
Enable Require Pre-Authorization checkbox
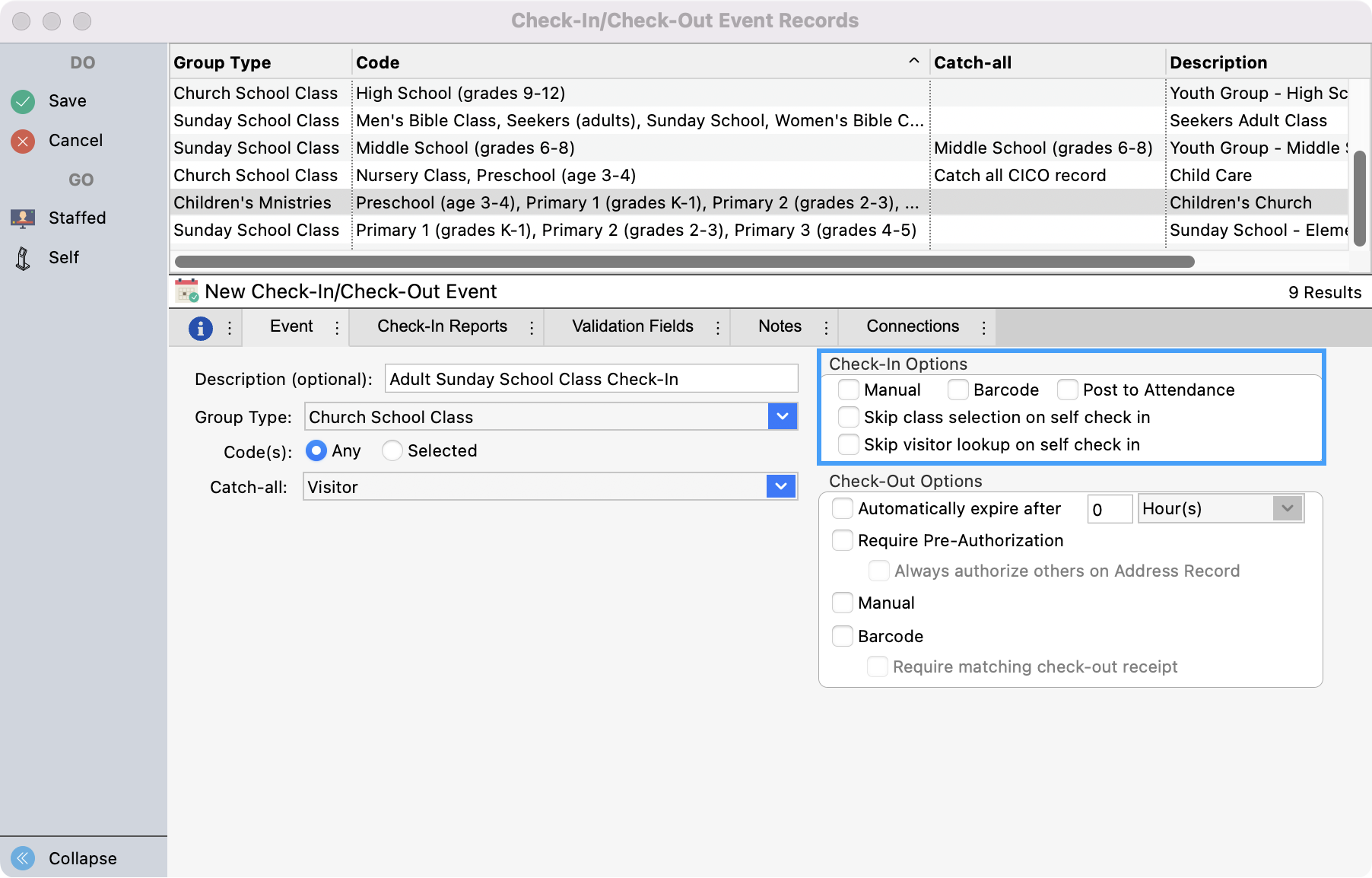[843, 541]
